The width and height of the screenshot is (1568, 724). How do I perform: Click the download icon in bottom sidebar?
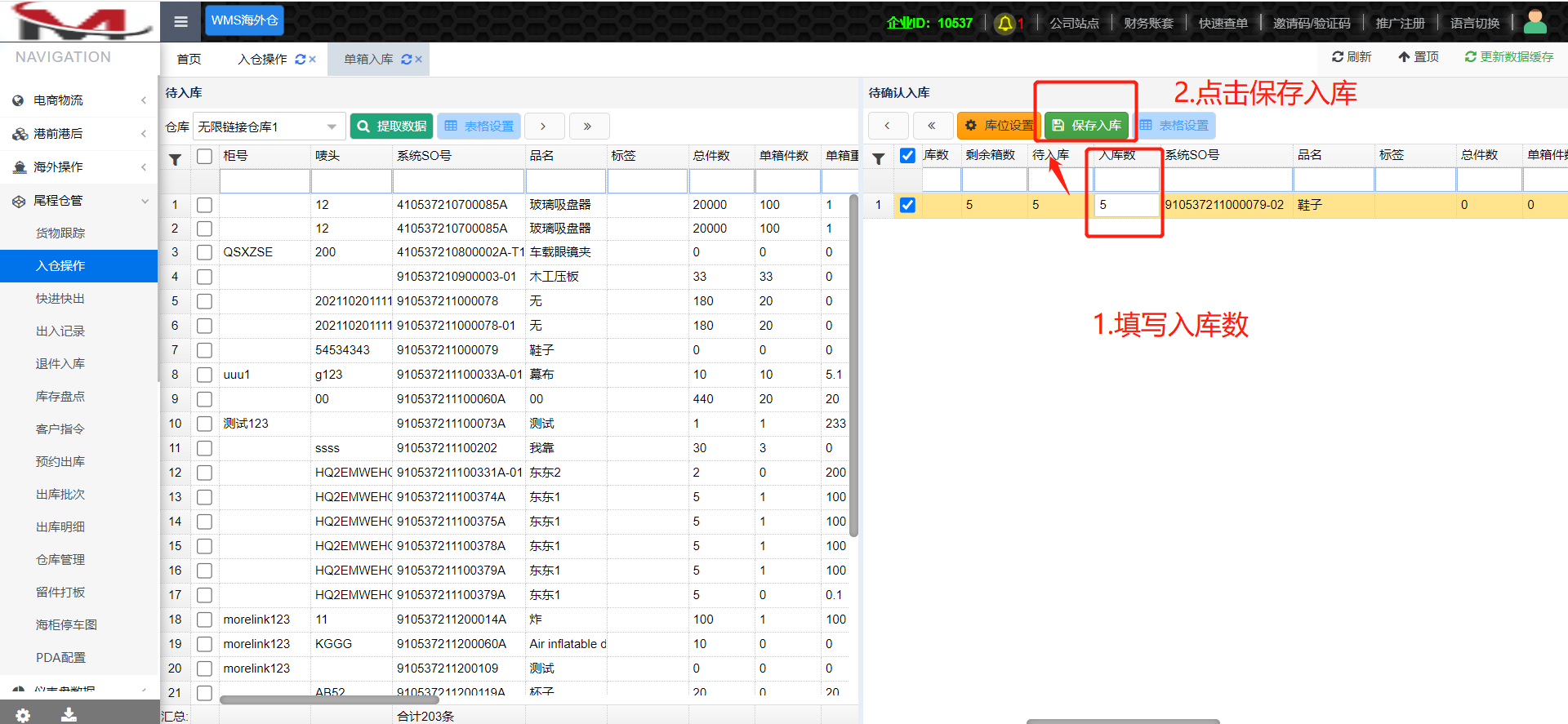pos(69,715)
